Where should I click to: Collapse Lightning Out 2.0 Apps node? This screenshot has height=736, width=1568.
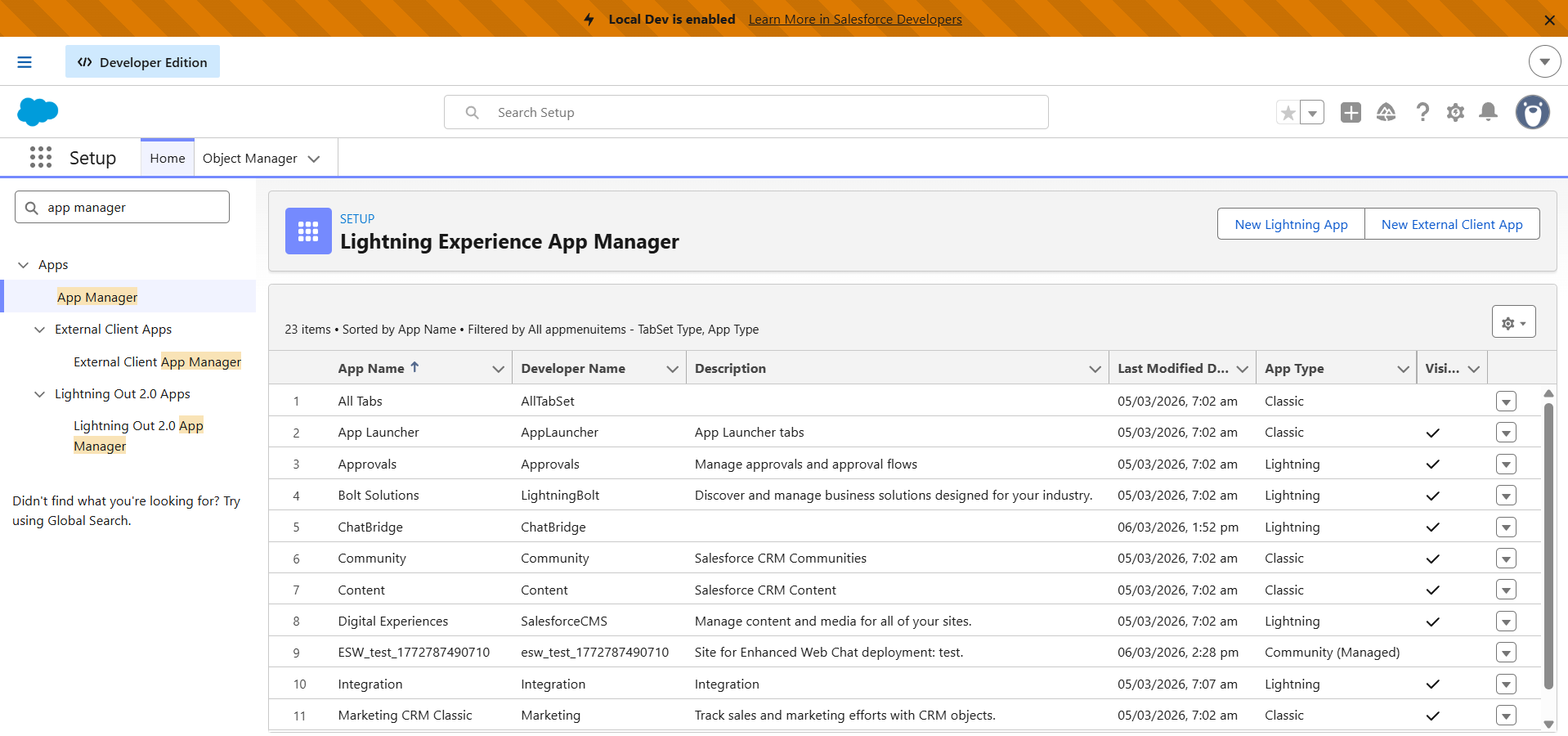(x=39, y=394)
